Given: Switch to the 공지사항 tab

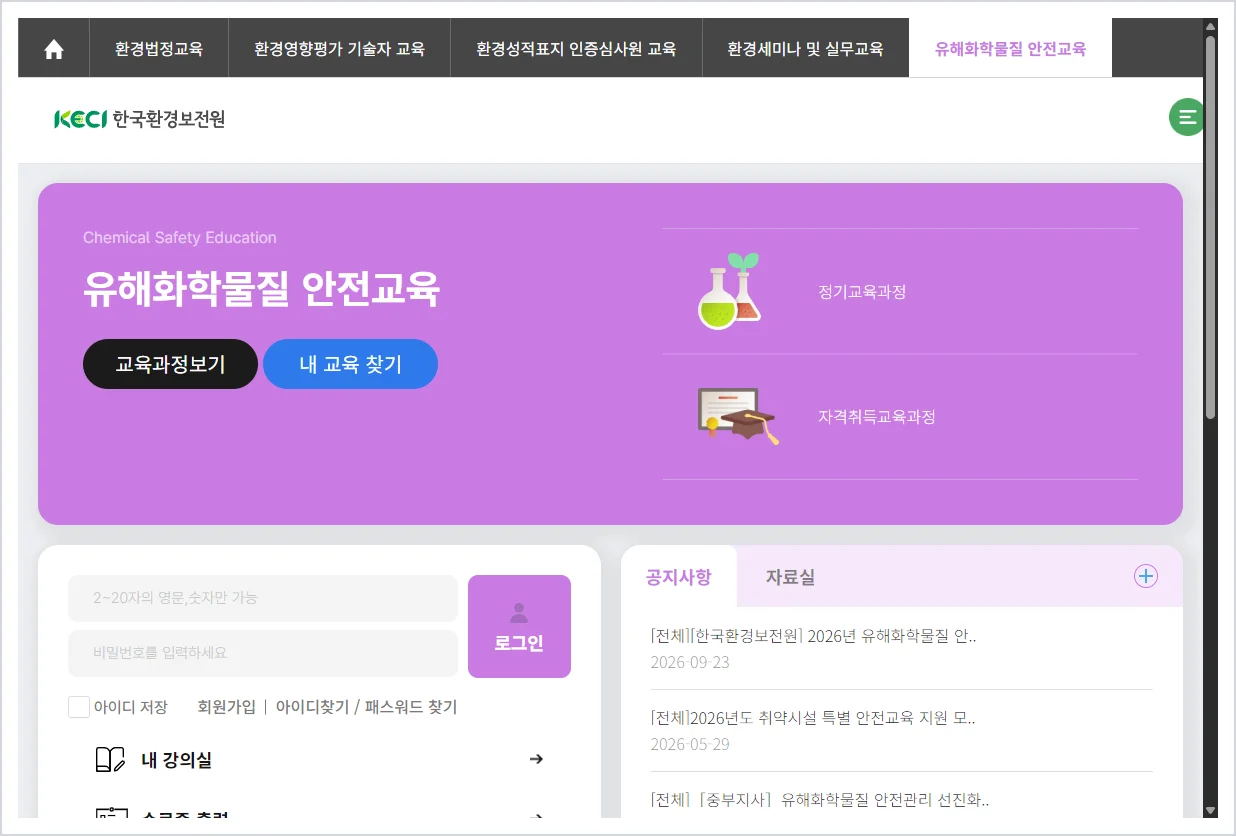Looking at the screenshot, I should pyautogui.click(x=679, y=577).
